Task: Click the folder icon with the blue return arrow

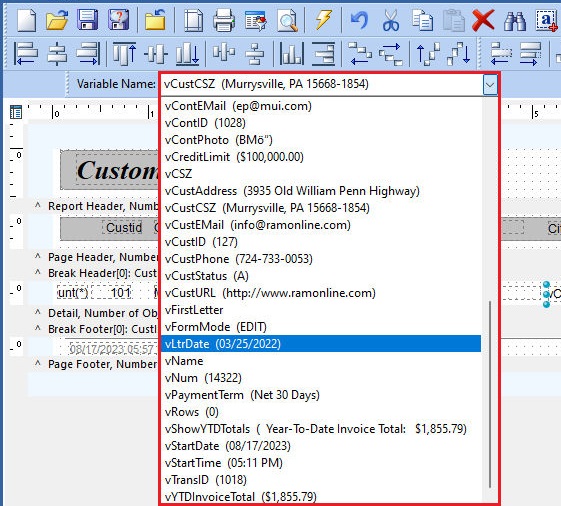Action: tap(155, 20)
